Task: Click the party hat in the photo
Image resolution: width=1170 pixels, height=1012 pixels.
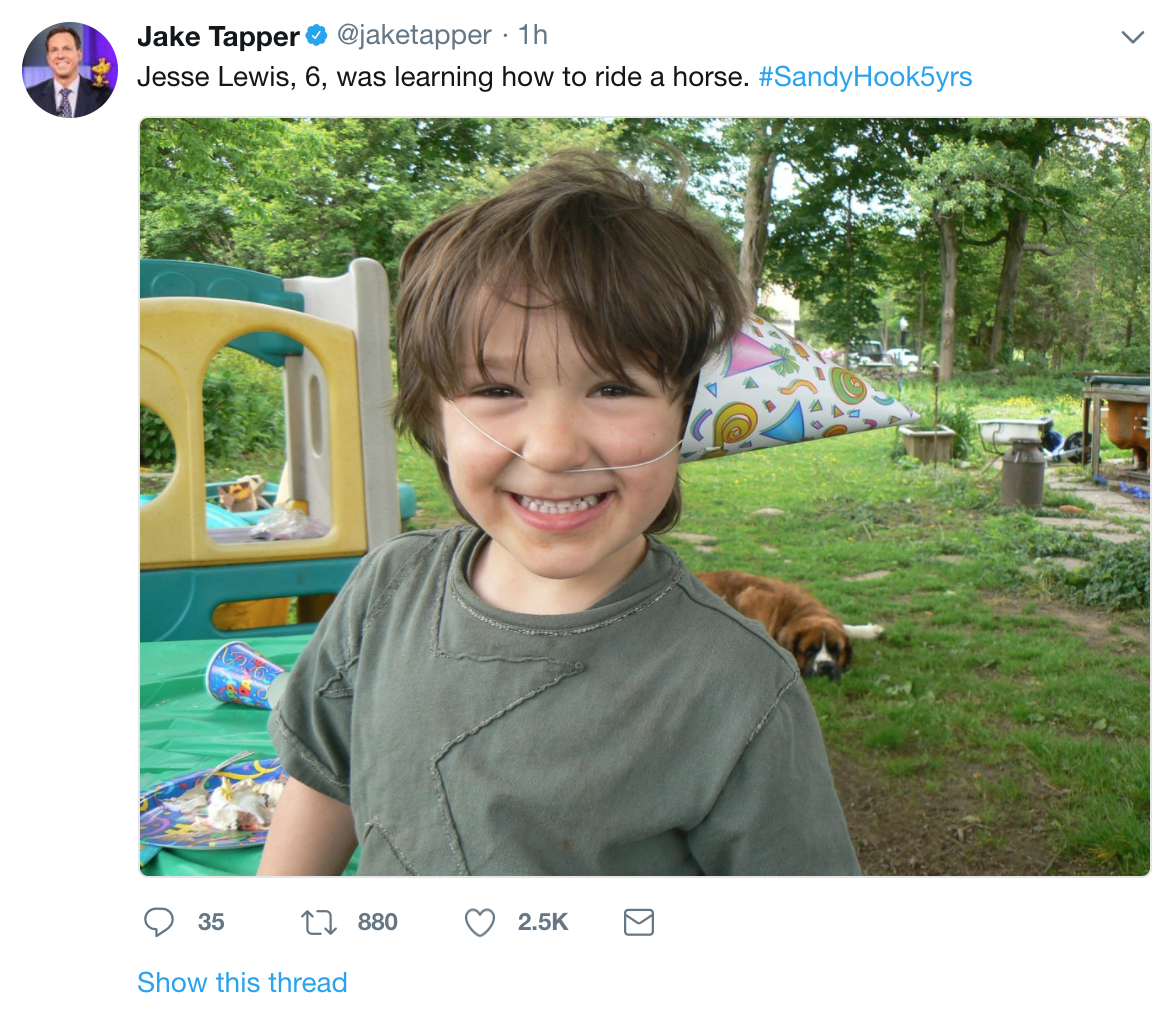Action: (x=790, y=390)
